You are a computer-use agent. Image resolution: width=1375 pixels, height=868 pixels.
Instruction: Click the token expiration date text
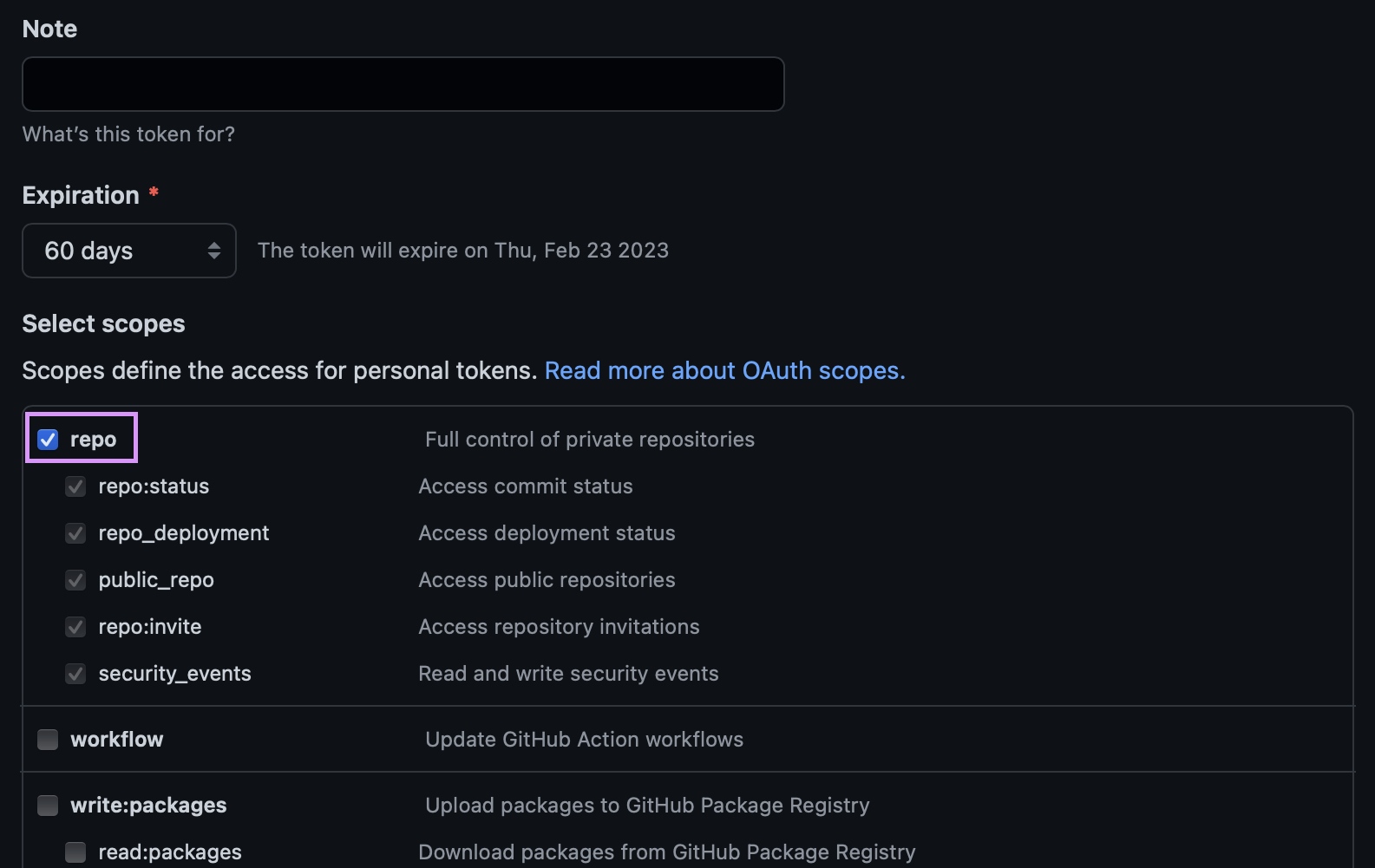tap(462, 250)
